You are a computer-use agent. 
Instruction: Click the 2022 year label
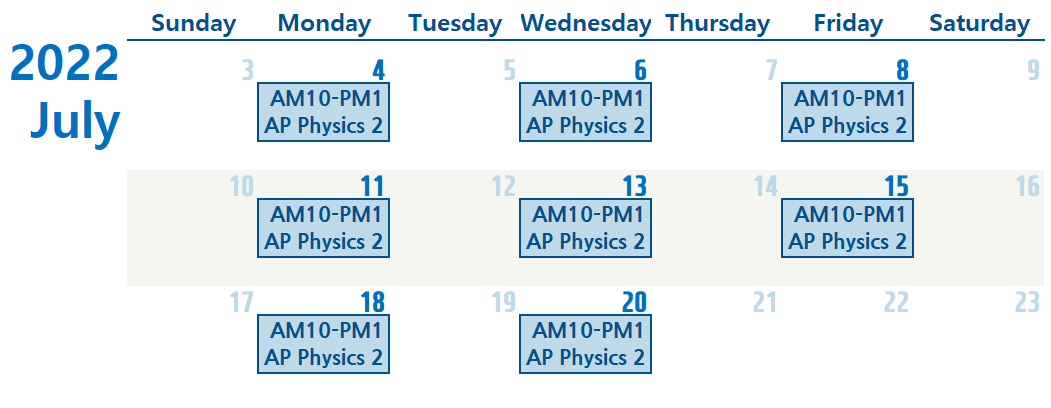point(64,65)
